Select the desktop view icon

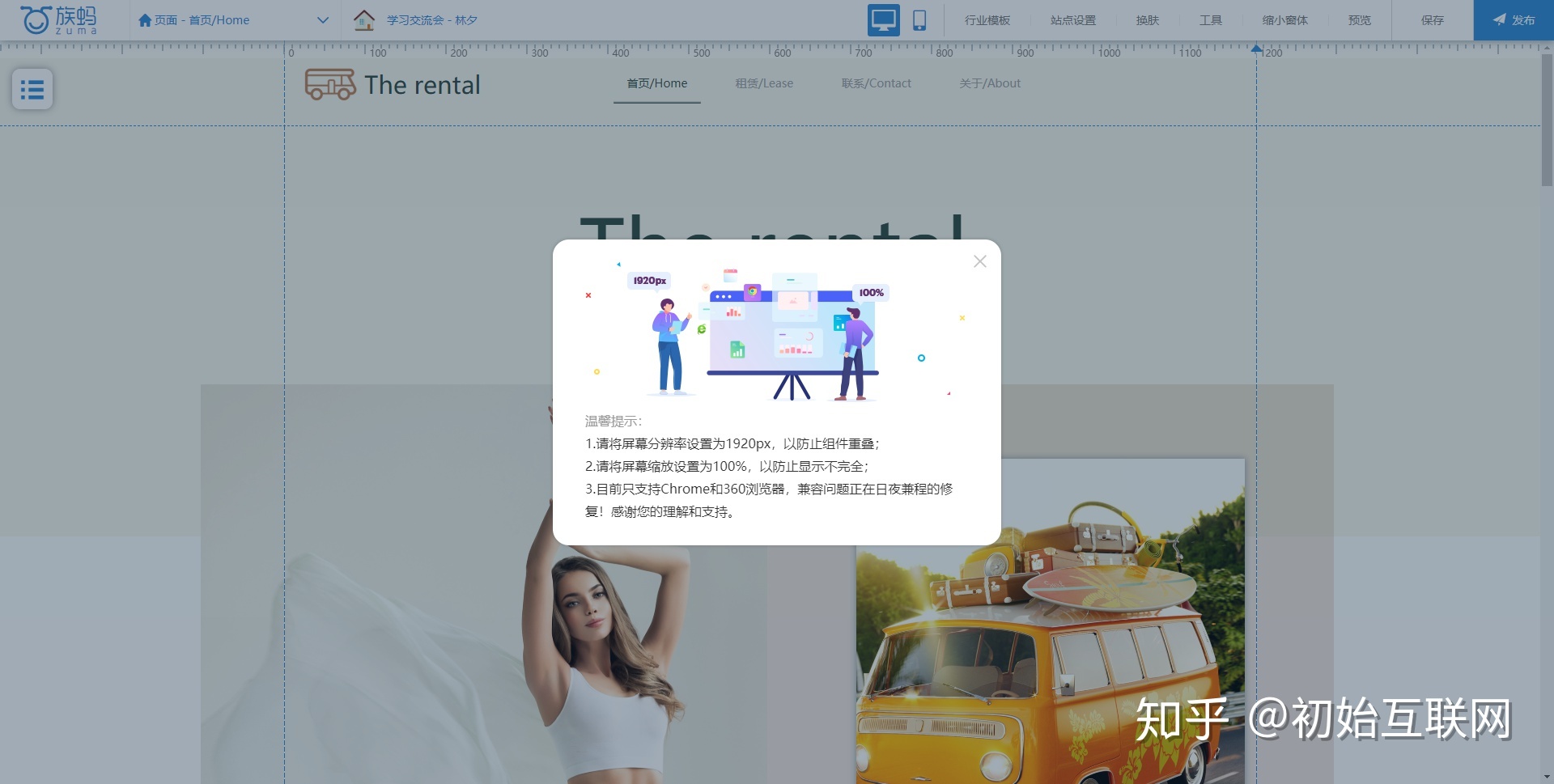884,19
